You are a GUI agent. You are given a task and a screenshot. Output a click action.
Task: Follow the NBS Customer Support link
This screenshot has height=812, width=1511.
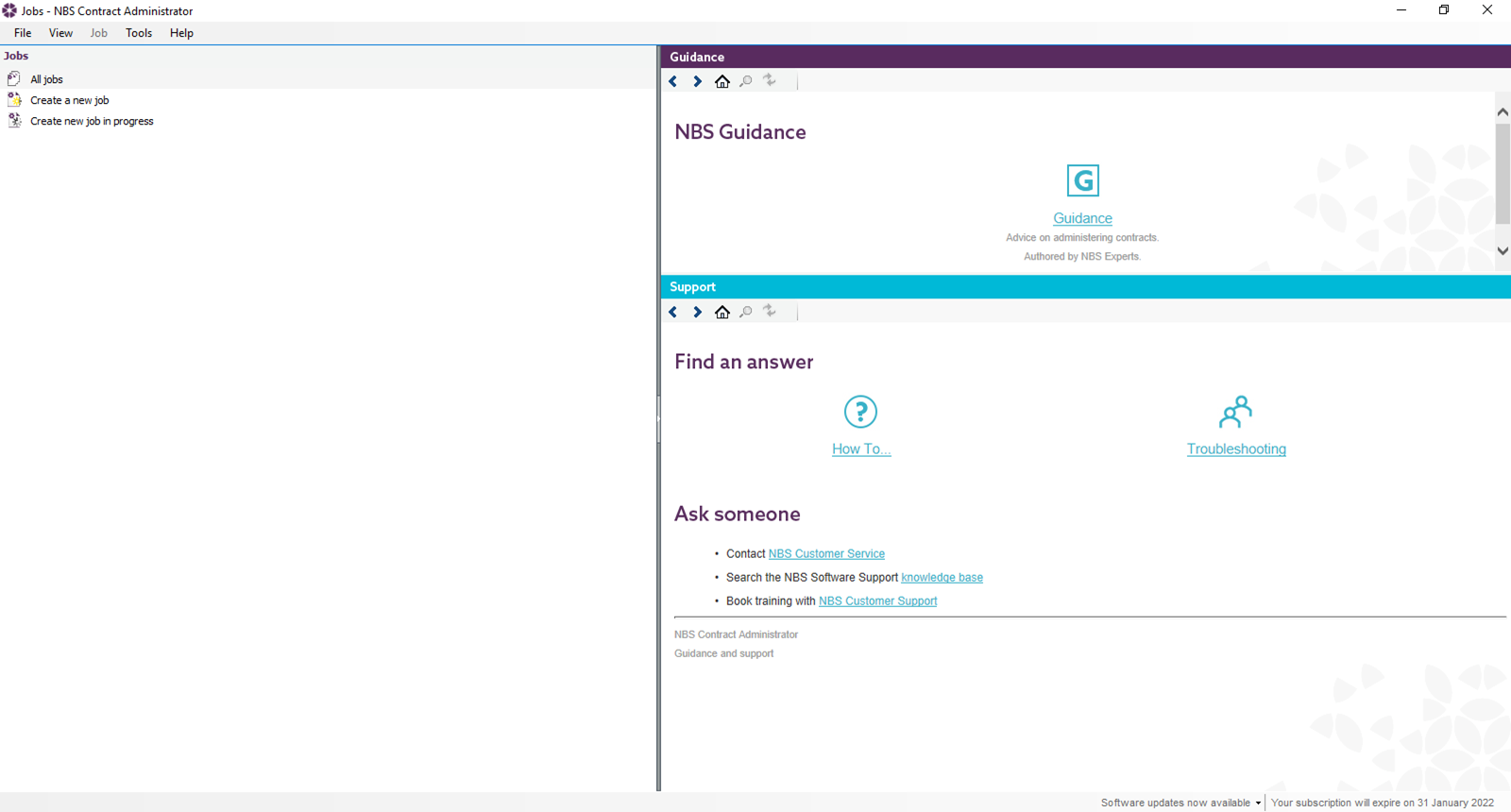coord(877,601)
